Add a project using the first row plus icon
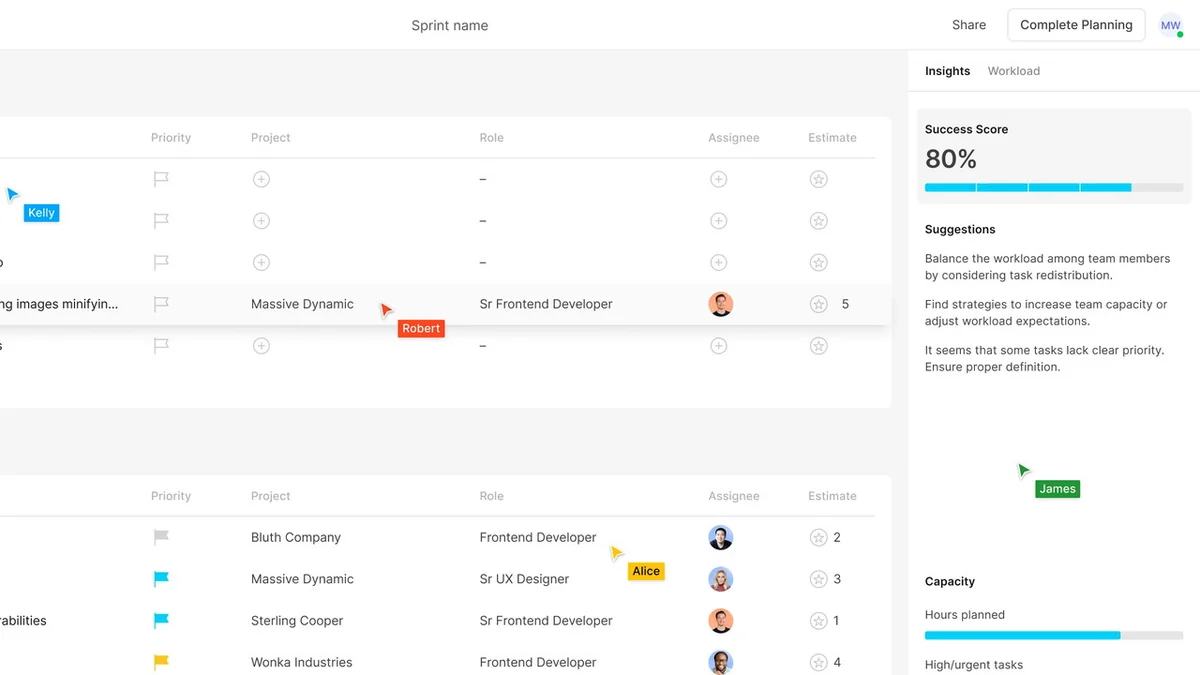 click(x=261, y=179)
